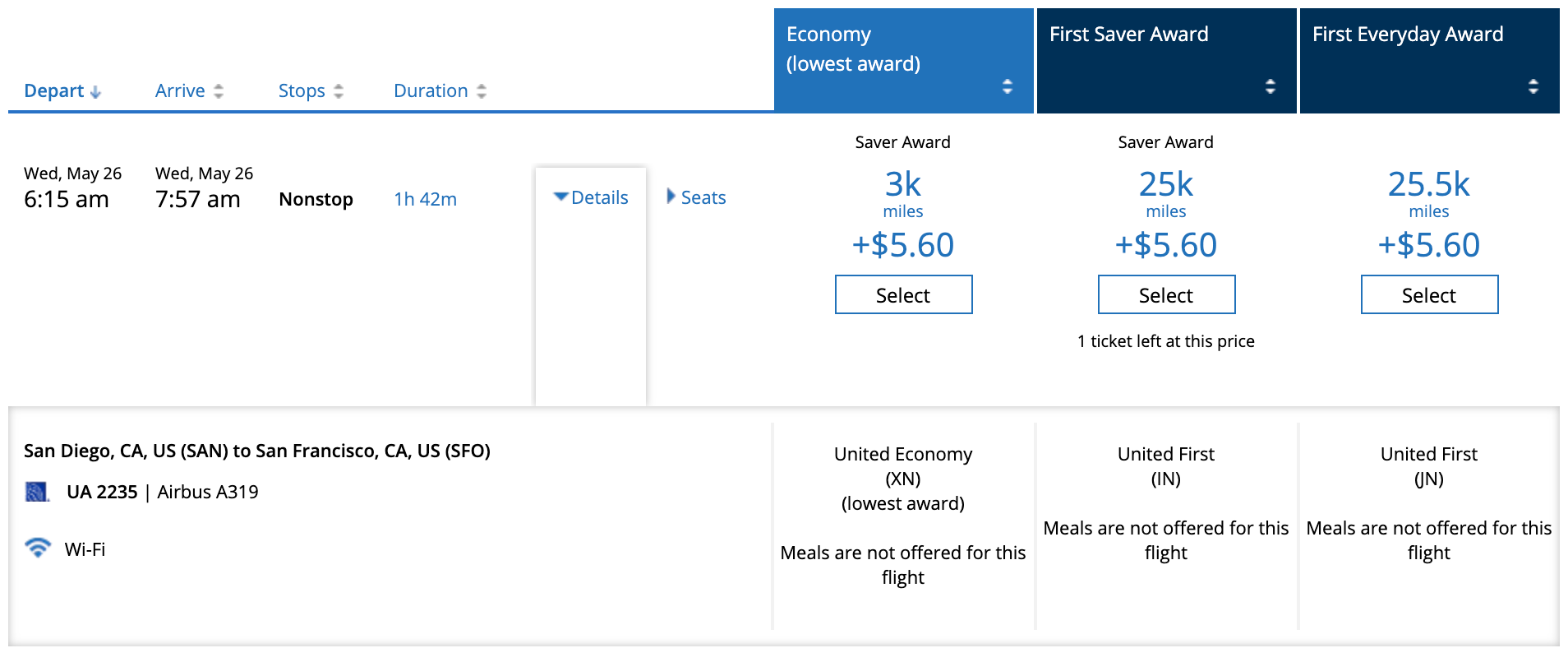Click the United Airlines logo icon
This screenshot has height=648, width=1568.
(x=37, y=492)
